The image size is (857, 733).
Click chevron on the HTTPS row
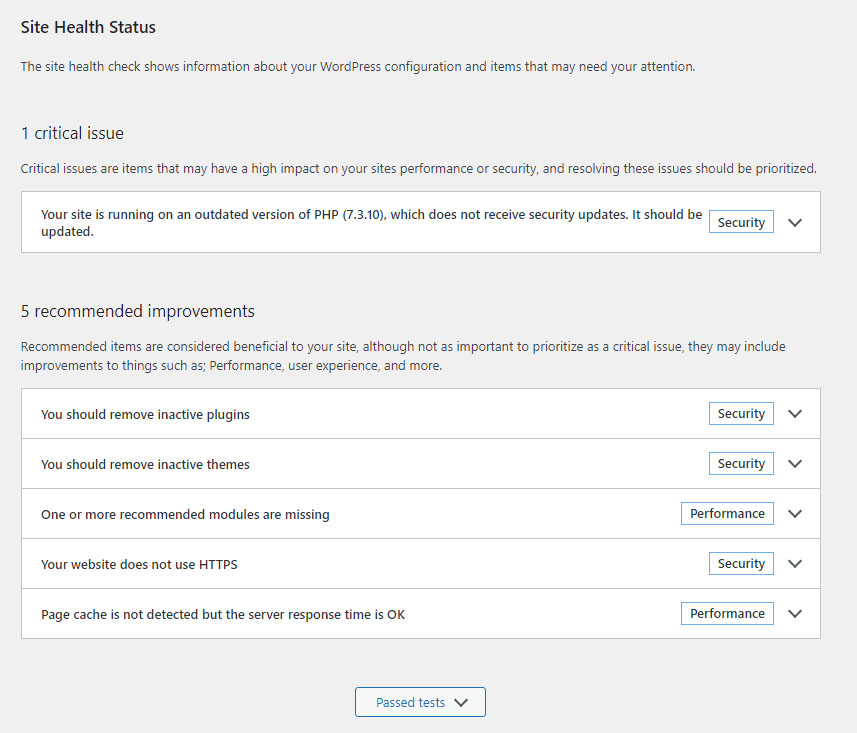click(795, 564)
